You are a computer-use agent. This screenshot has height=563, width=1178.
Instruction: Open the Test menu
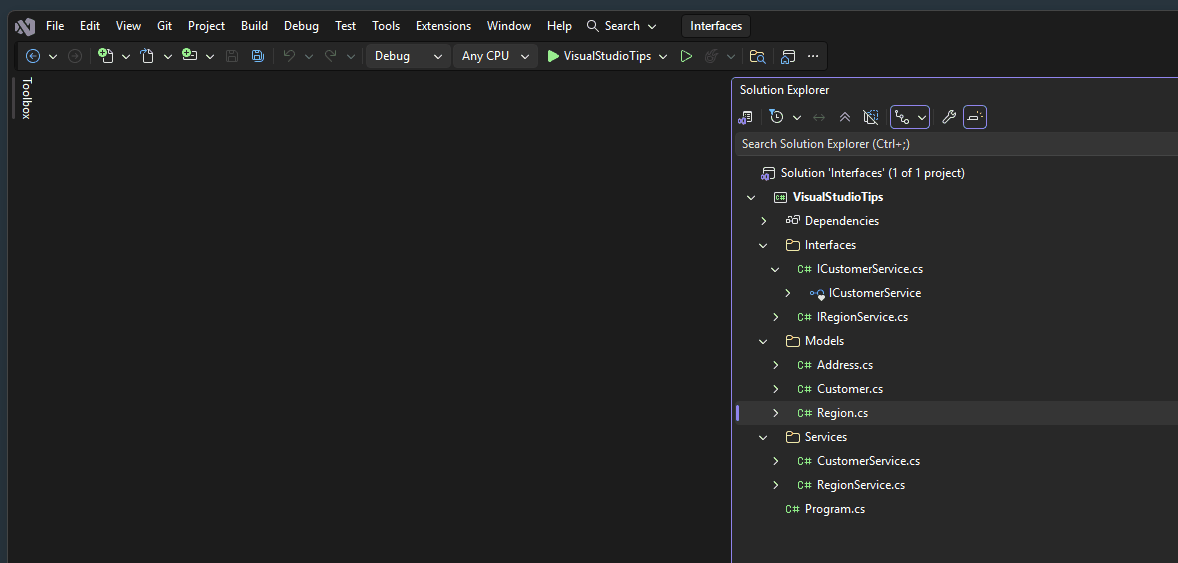click(346, 26)
